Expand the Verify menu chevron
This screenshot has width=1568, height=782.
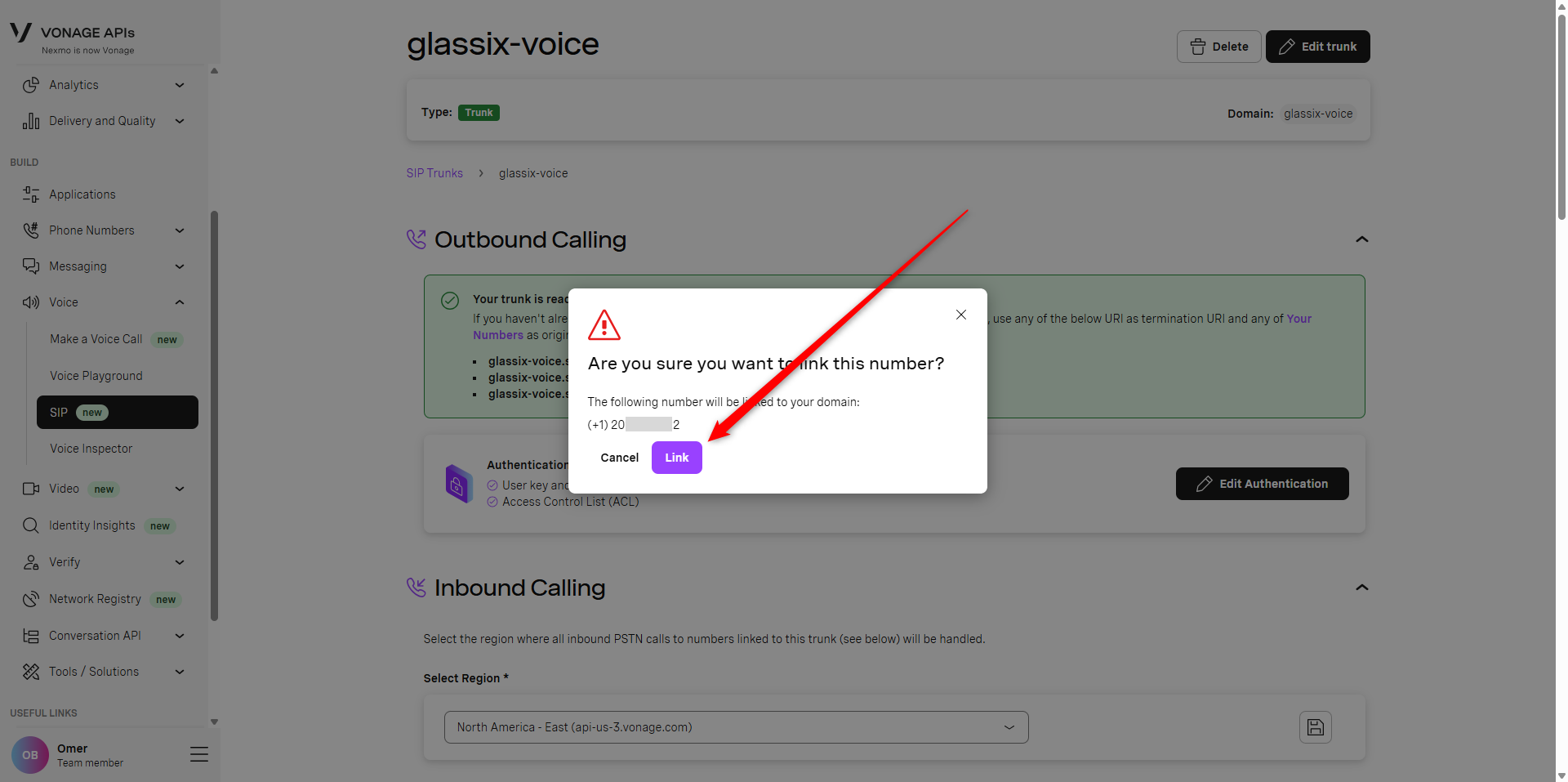tap(180, 562)
